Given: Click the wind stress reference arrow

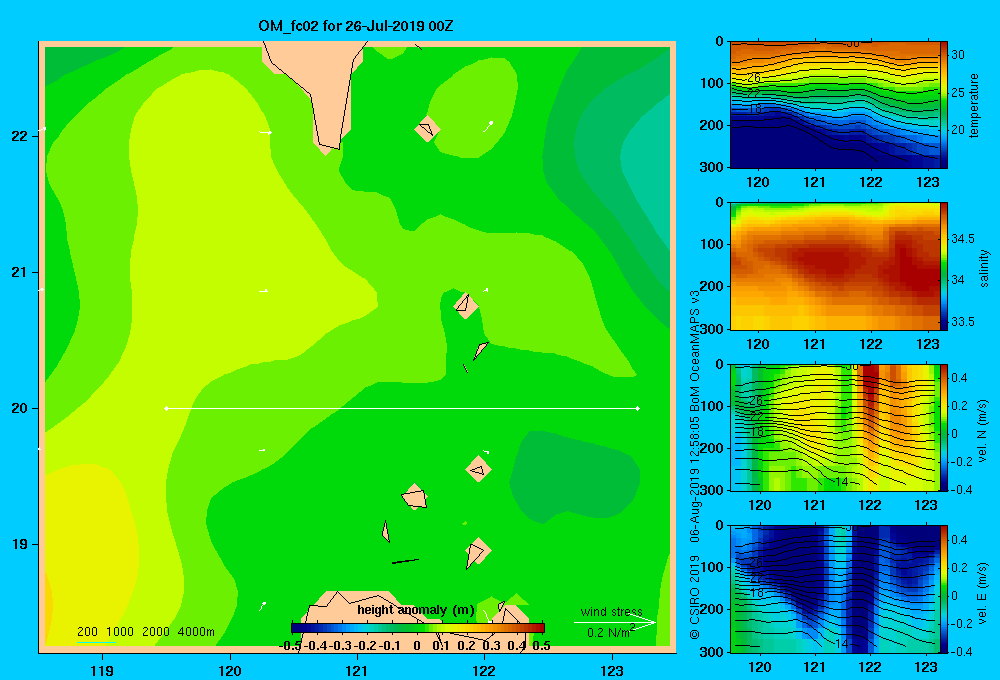Looking at the screenshot, I should point(615,623).
